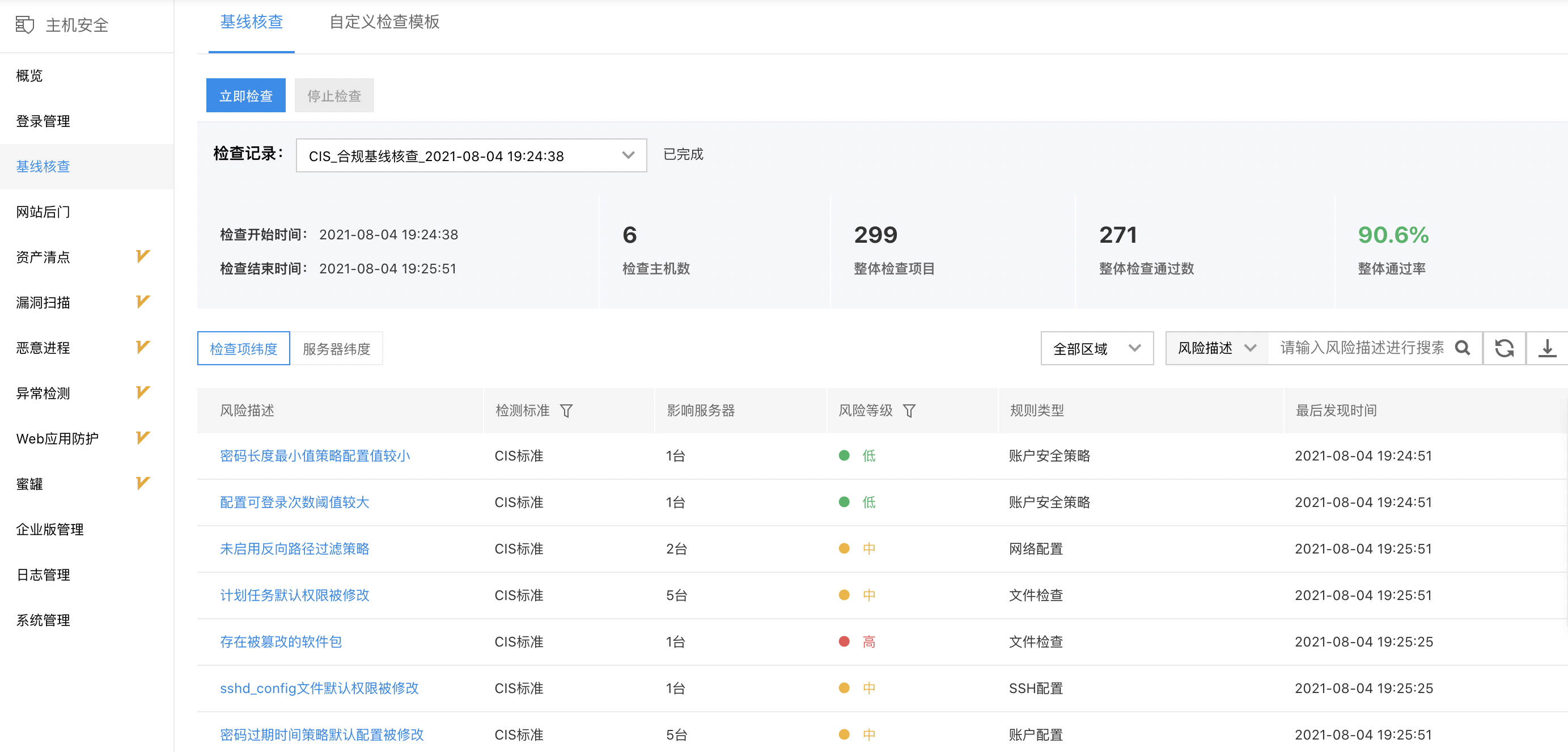This screenshot has width=1568, height=752.
Task: Open filter icon for 检测标准 column
Action: tap(566, 411)
